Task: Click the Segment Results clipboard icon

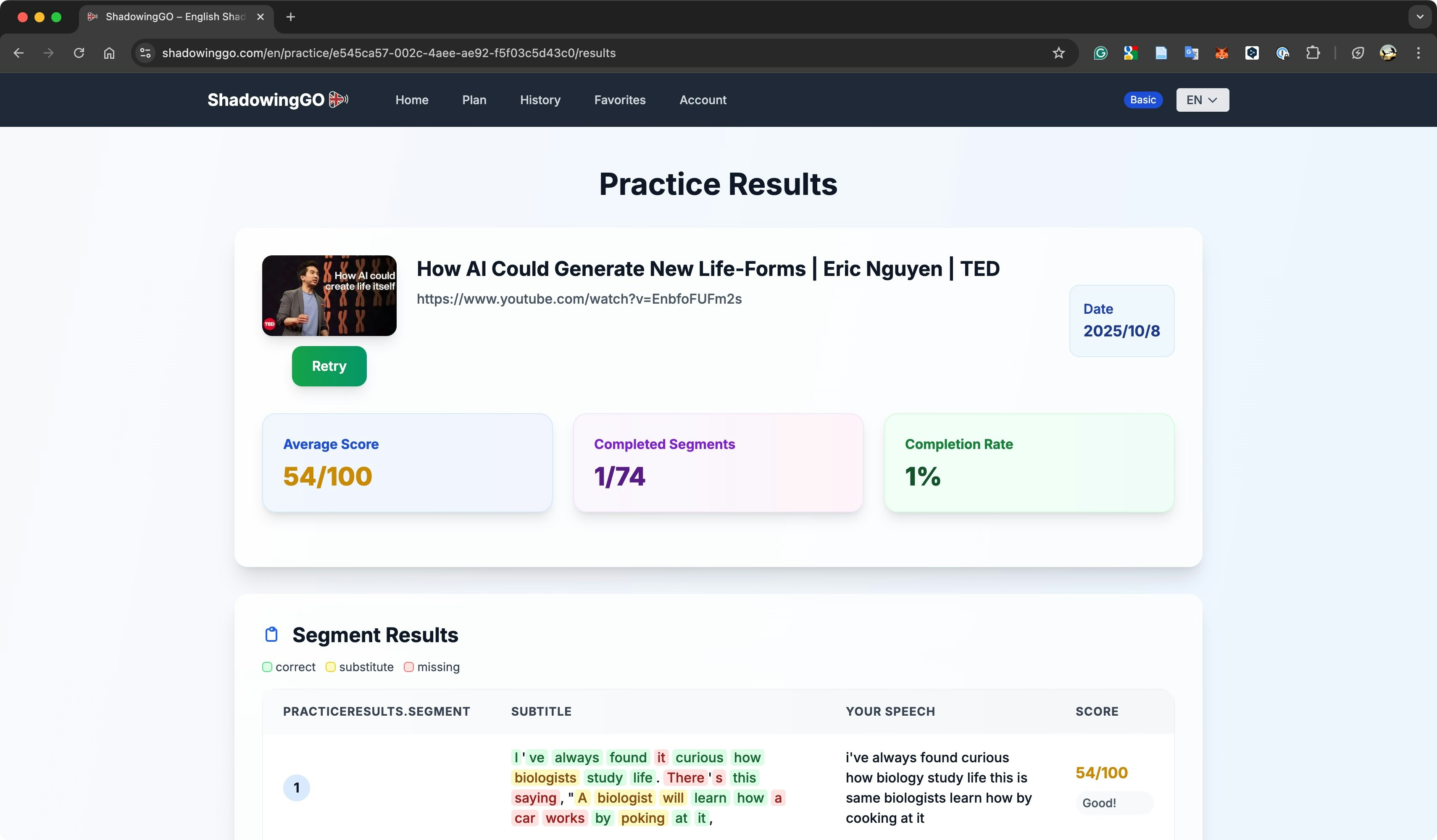Action: [271, 634]
